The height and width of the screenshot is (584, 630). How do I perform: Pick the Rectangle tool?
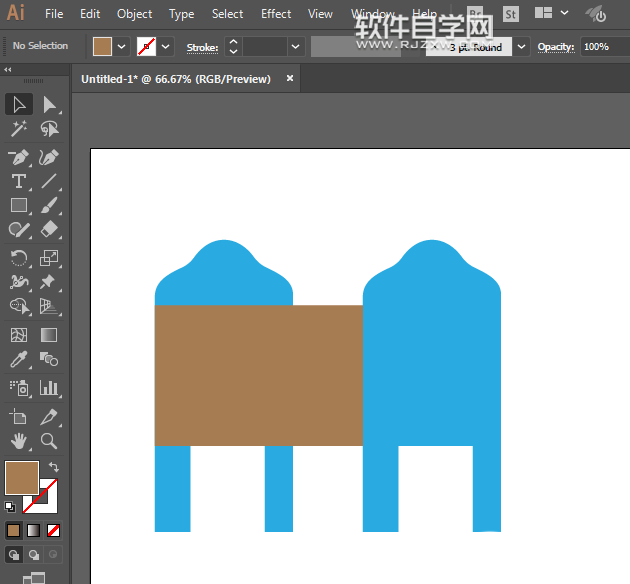point(19,206)
